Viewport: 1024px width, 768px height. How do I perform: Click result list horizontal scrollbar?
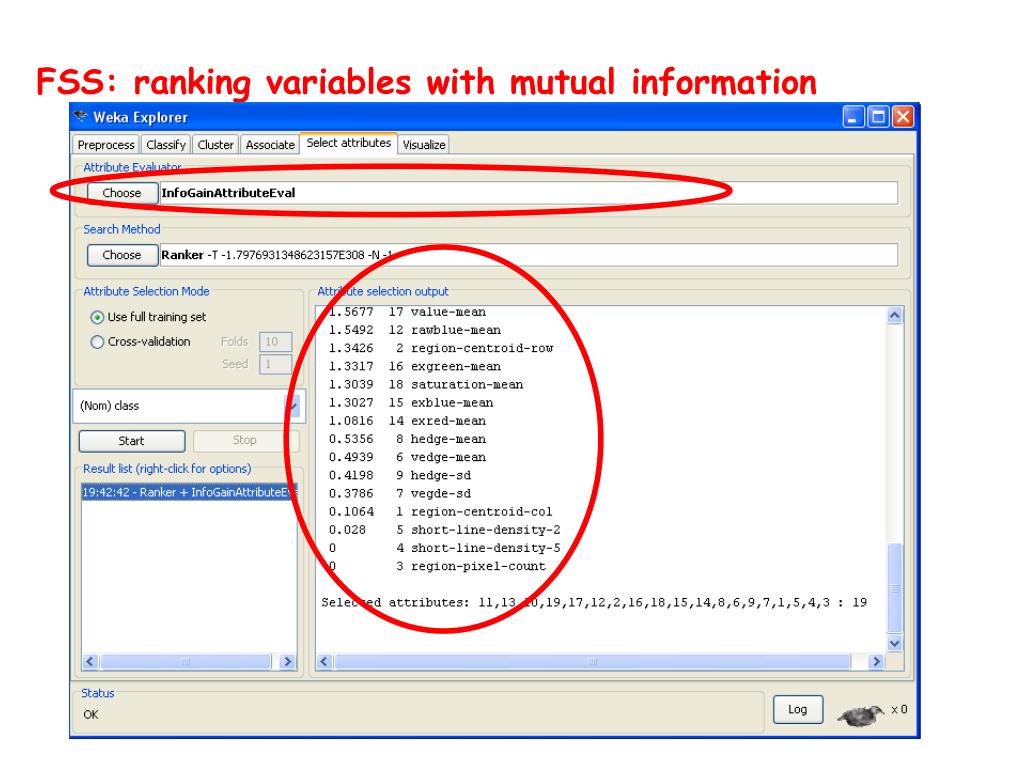point(185,662)
